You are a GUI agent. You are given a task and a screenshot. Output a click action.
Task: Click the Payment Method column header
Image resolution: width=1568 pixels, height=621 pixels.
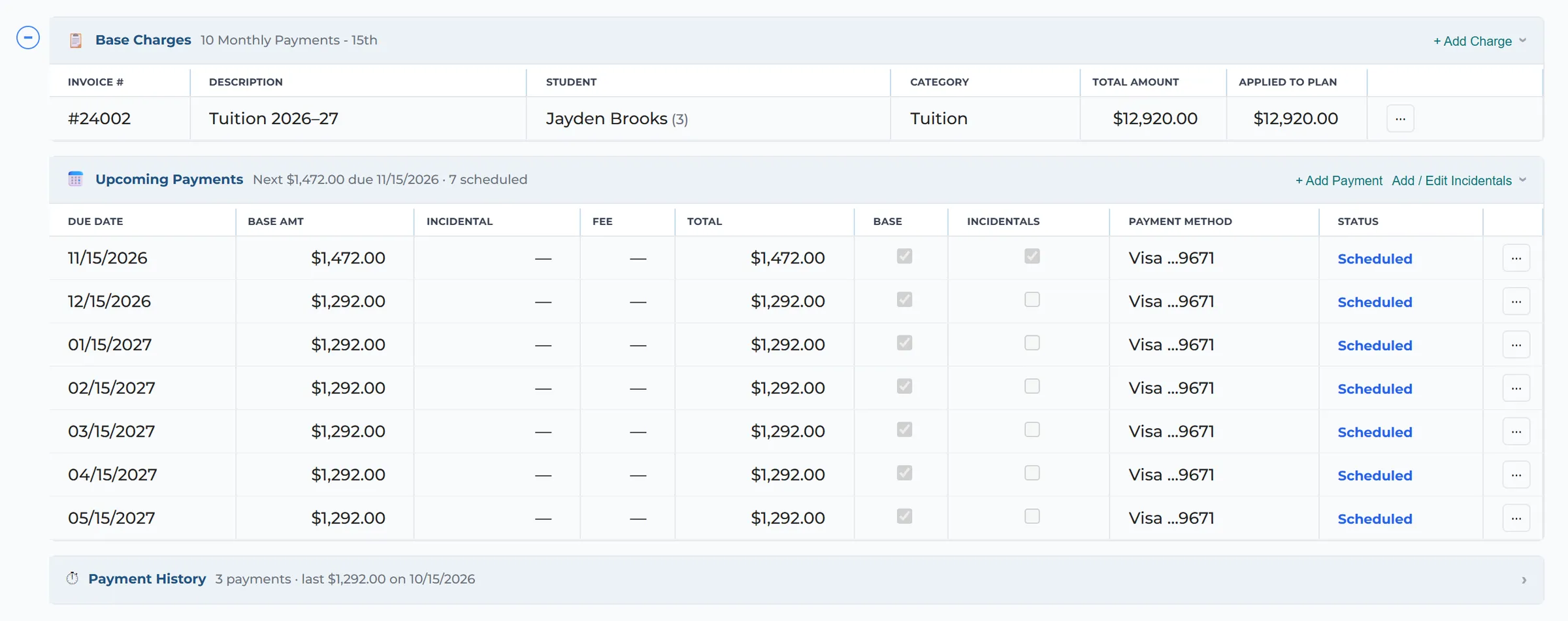1180,221
